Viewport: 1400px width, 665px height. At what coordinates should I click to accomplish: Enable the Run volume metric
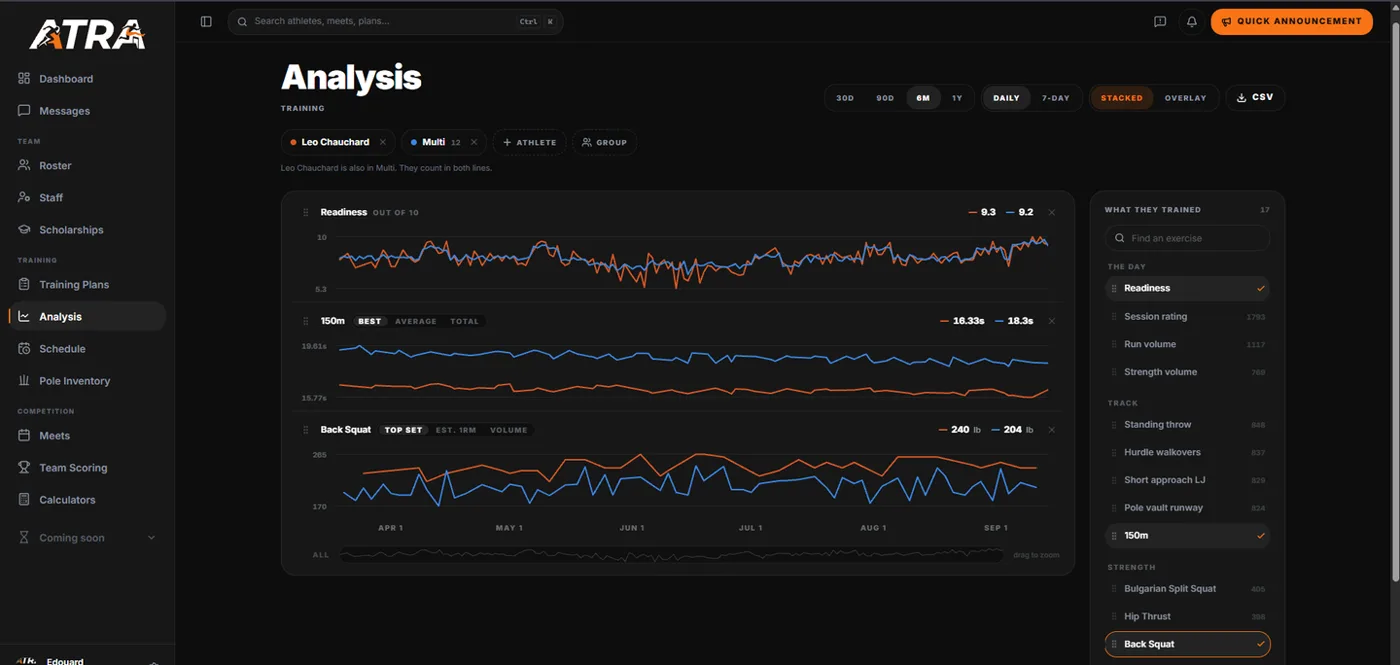1188,344
